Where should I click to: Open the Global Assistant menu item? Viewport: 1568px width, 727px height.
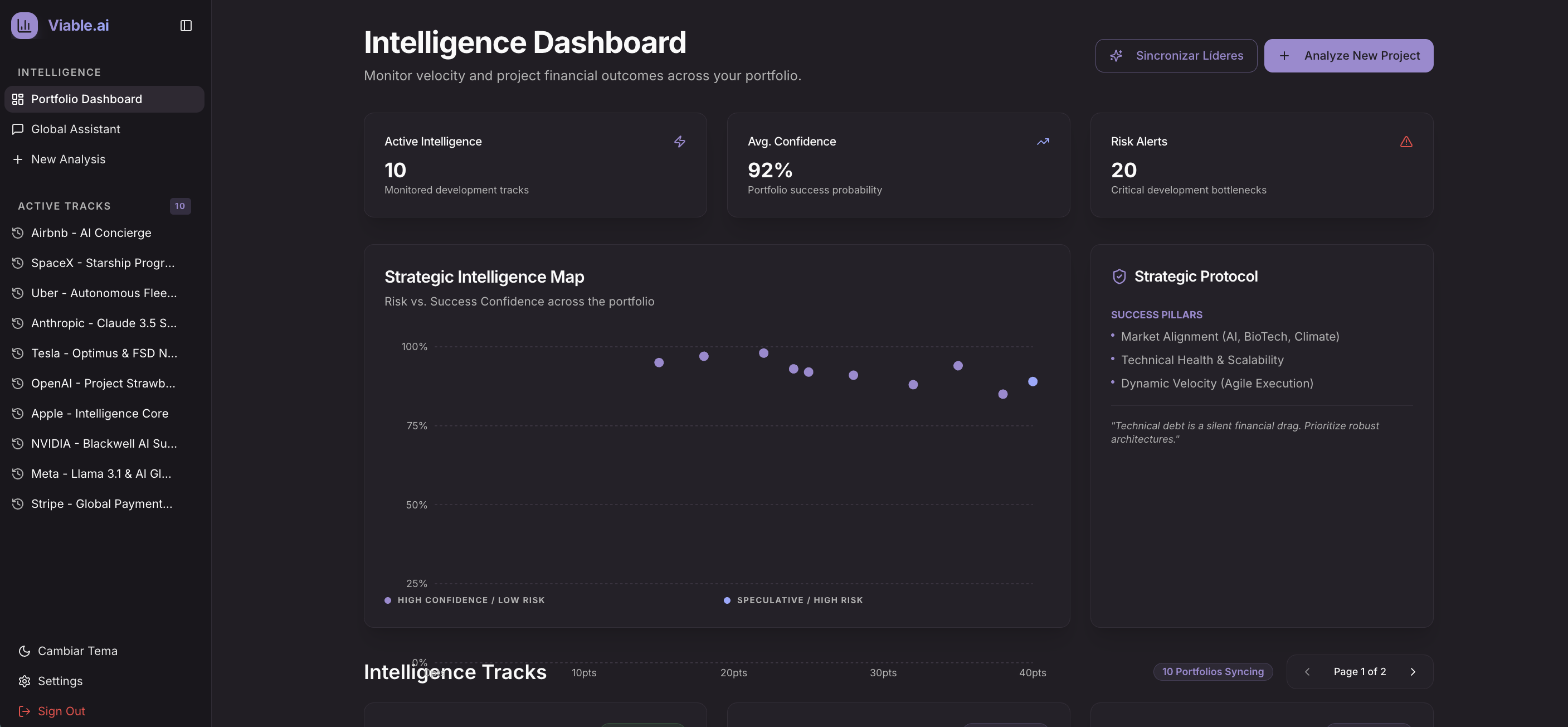click(x=75, y=129)
